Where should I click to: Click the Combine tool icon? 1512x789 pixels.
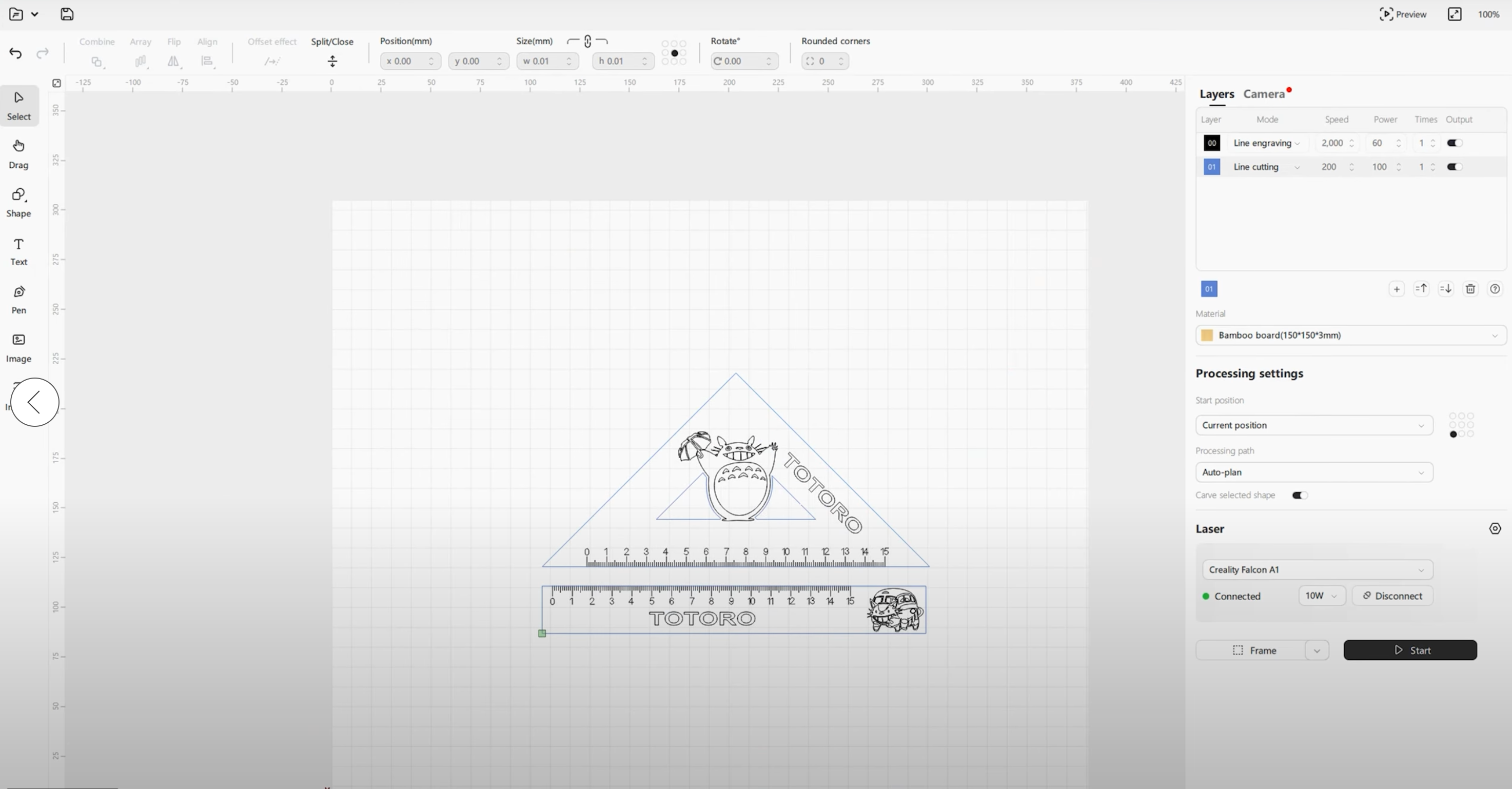(x=97, y=61)
